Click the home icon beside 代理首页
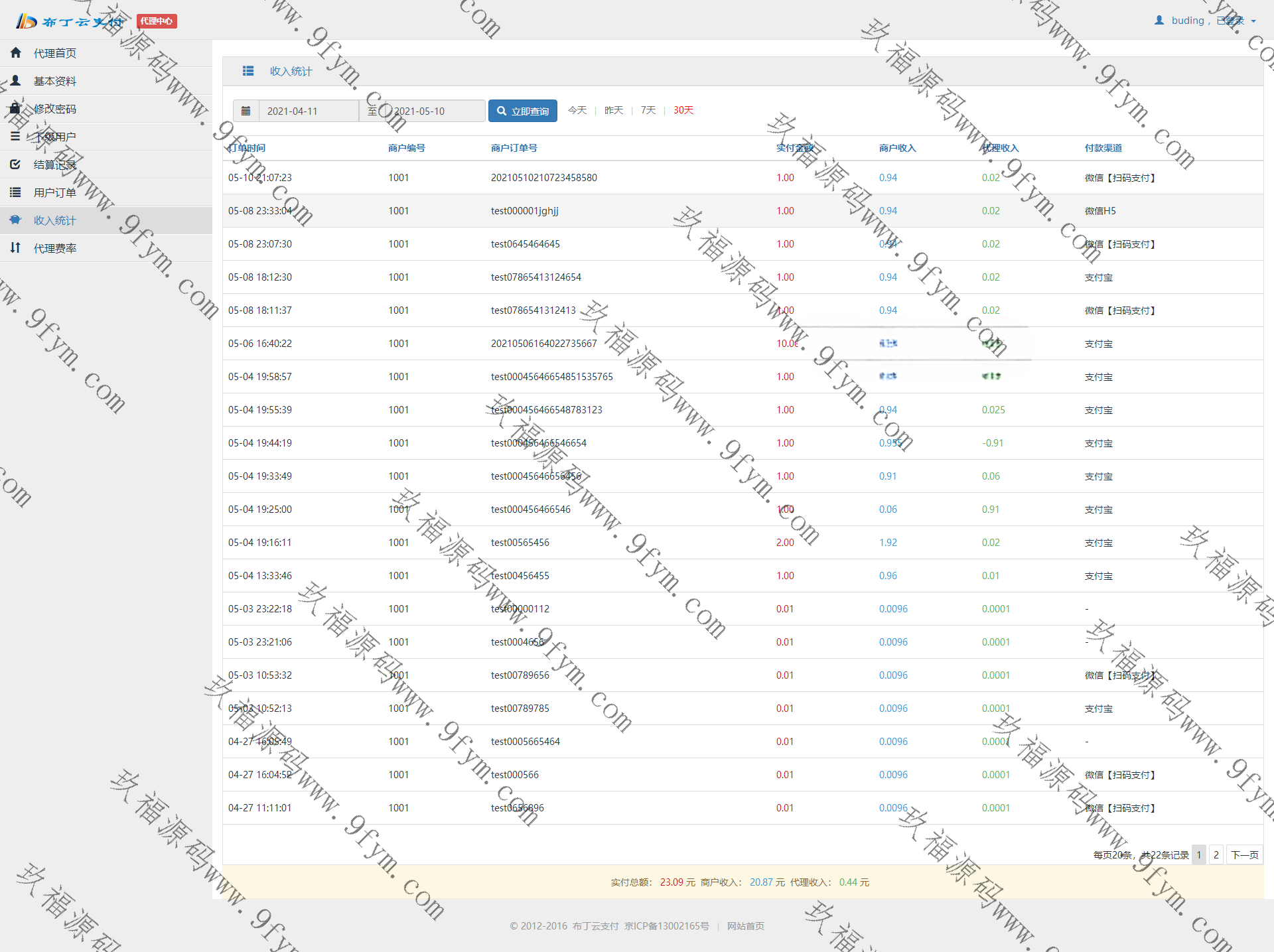Screen dimensions: 1274x952 (x=16, y=52)
